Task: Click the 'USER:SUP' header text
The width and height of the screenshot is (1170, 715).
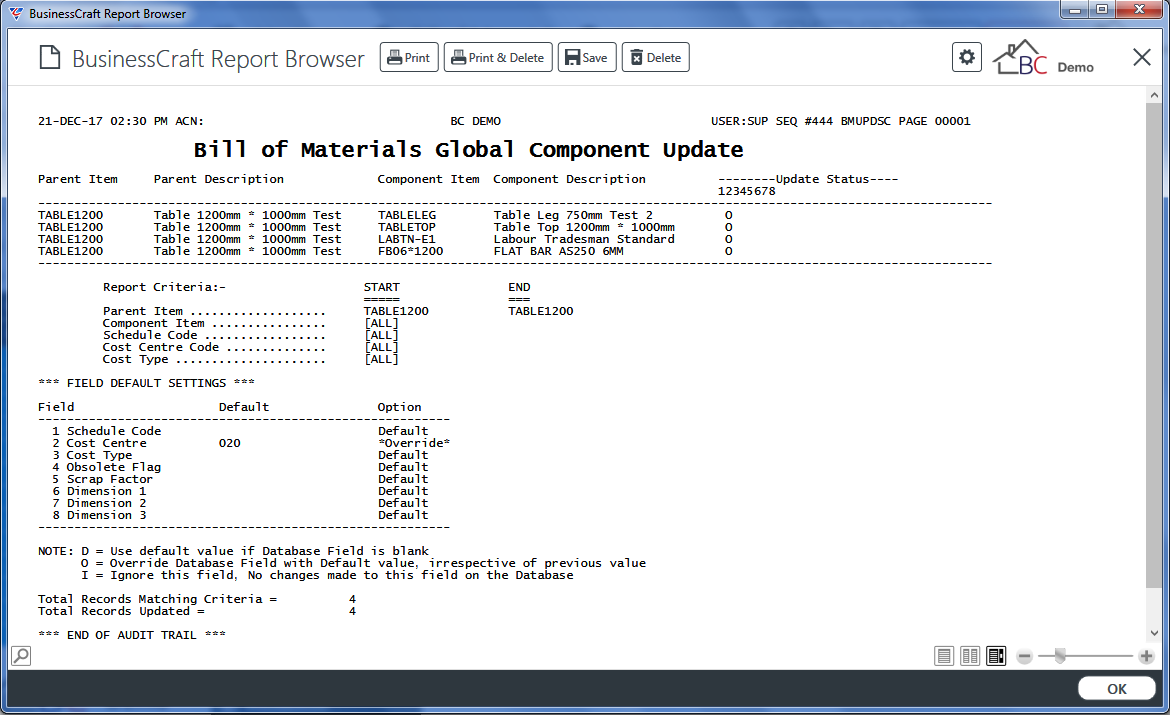Action: 739,121
